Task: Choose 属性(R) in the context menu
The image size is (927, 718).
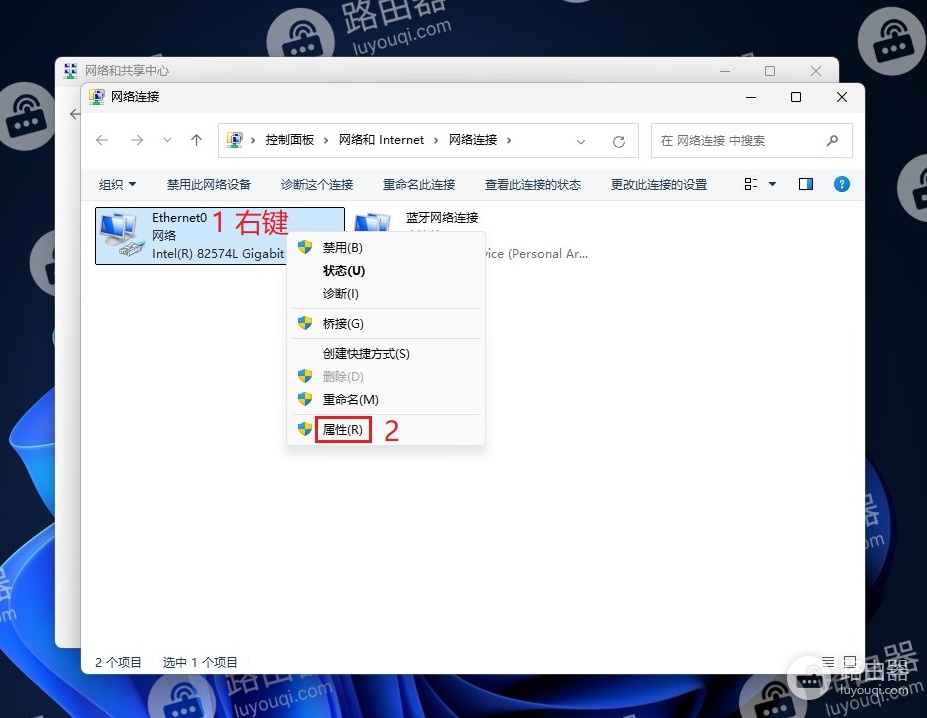Action: 385,429
